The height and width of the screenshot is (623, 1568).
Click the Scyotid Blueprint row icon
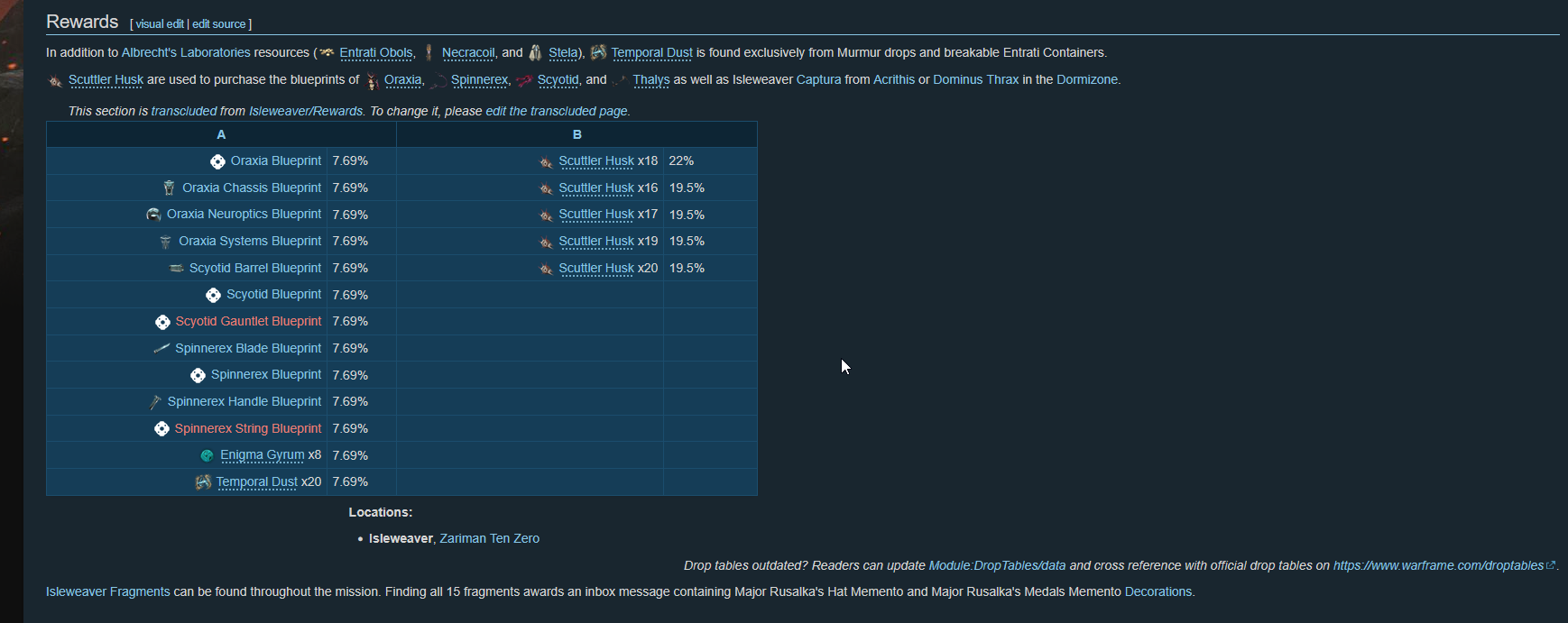[x=213, y=295]
